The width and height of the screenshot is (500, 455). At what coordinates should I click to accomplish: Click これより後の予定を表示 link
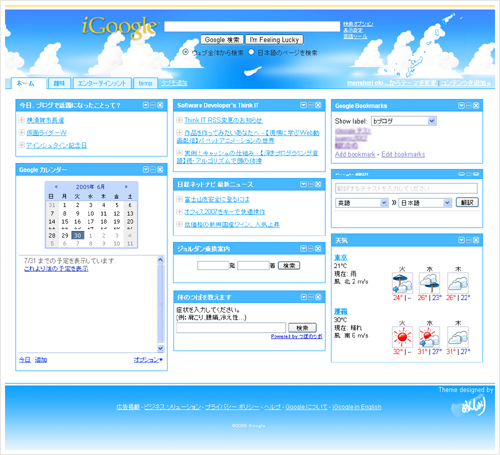56,269
